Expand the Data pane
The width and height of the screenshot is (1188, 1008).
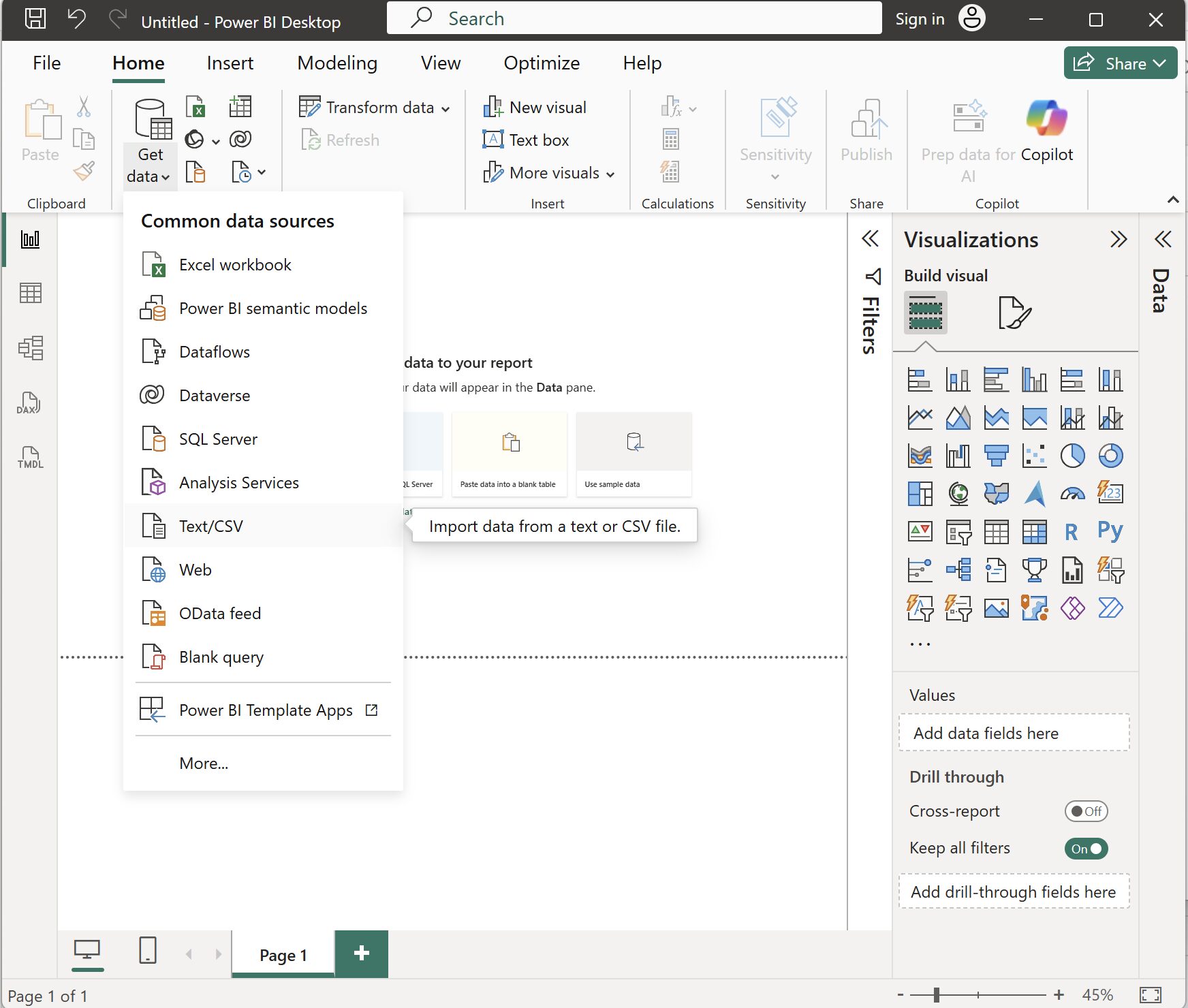click(1163, 238)
